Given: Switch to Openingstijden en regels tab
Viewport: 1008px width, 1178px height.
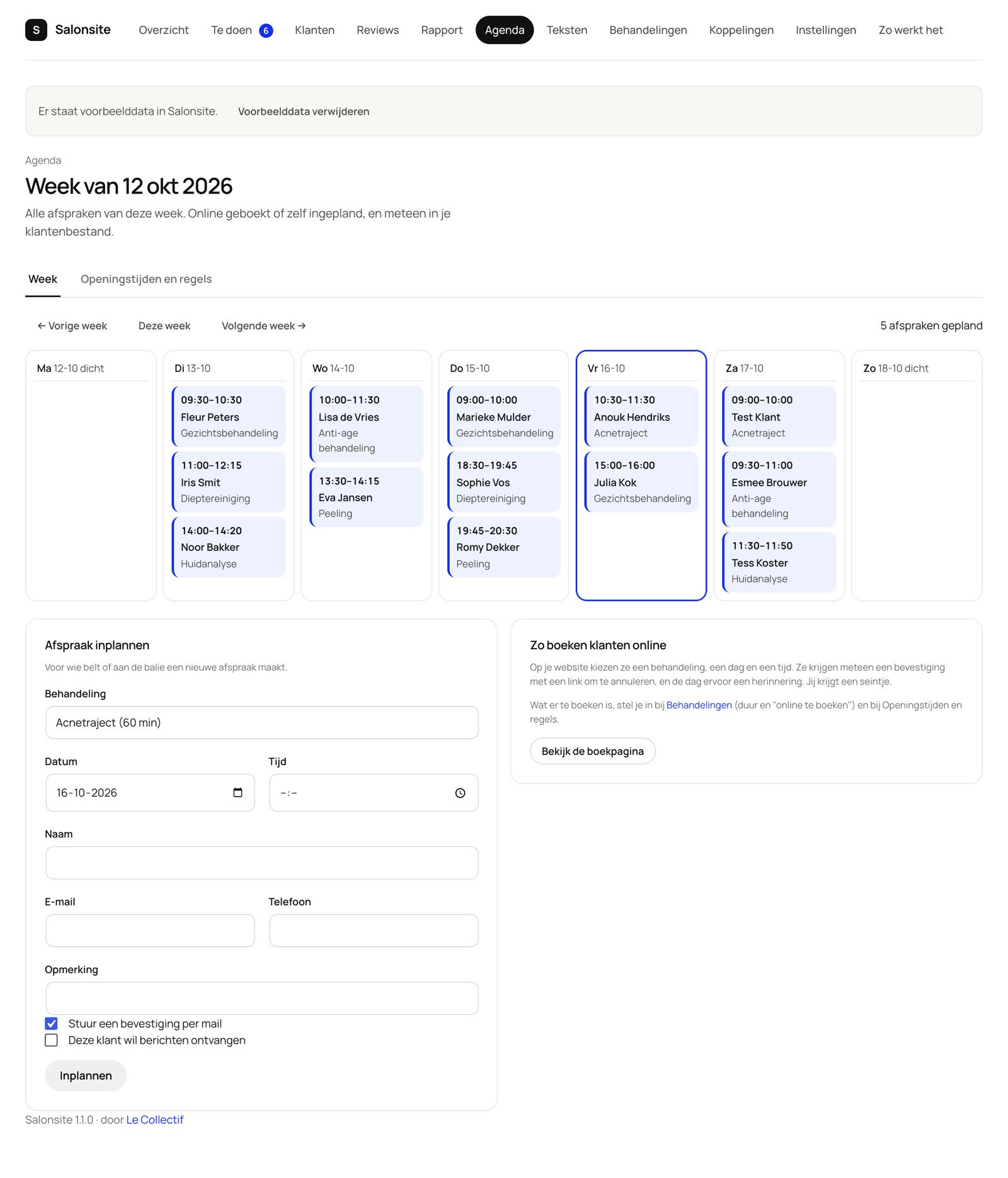Looking at the screenshot, I should point(146,279).
